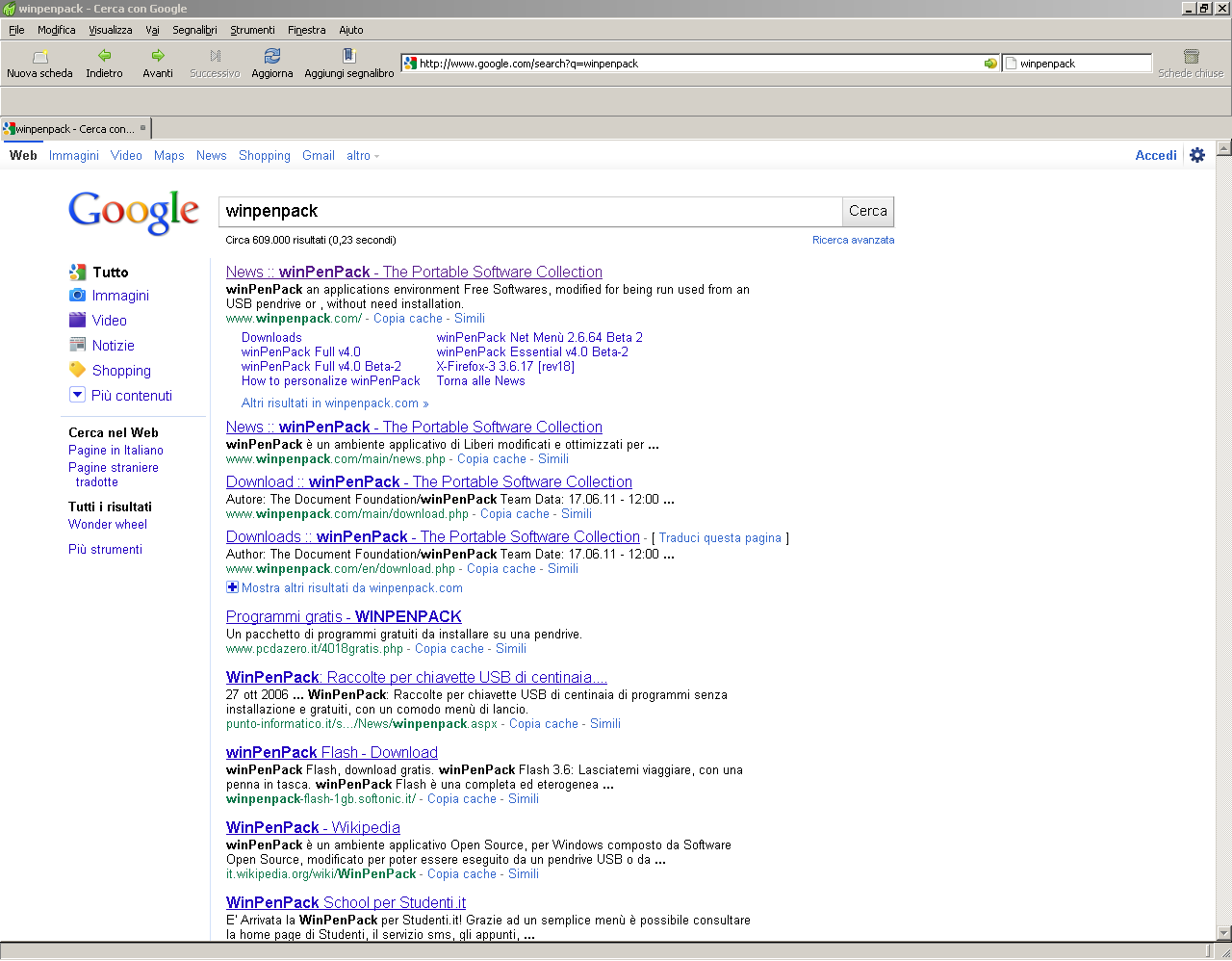The width and height of the screenshot is (1232, 961).
Task: Close the winpenpack tab with its x
Action: click(x=143, y=128)
